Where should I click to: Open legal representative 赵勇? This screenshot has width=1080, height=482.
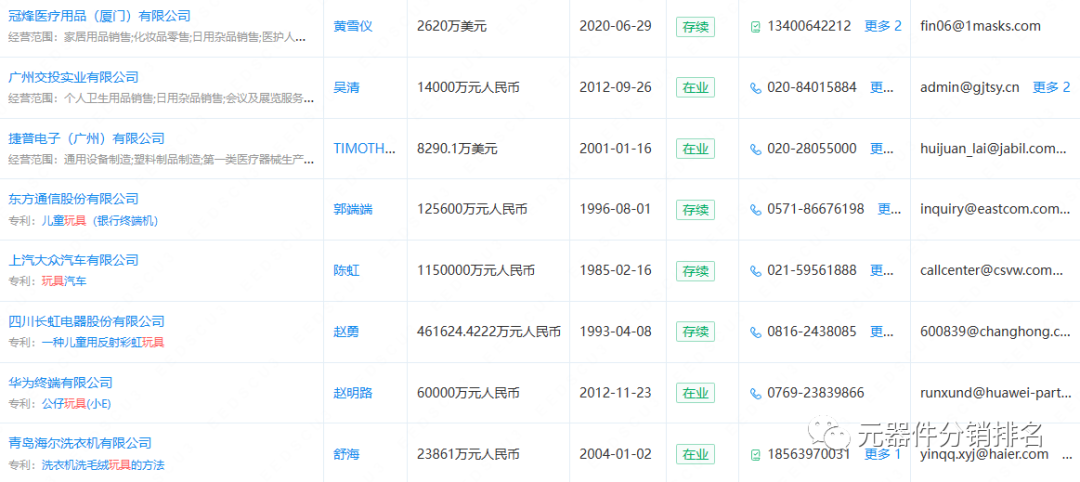346,332
